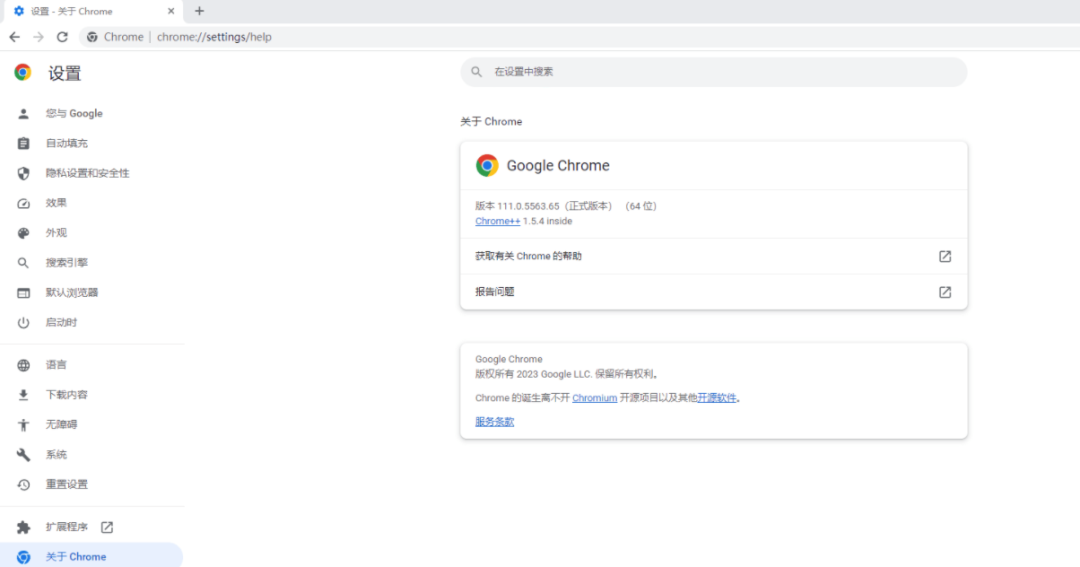Click speedometer icon beside 效果
This screenshot has width=1080, height=567.
[23, 203]
